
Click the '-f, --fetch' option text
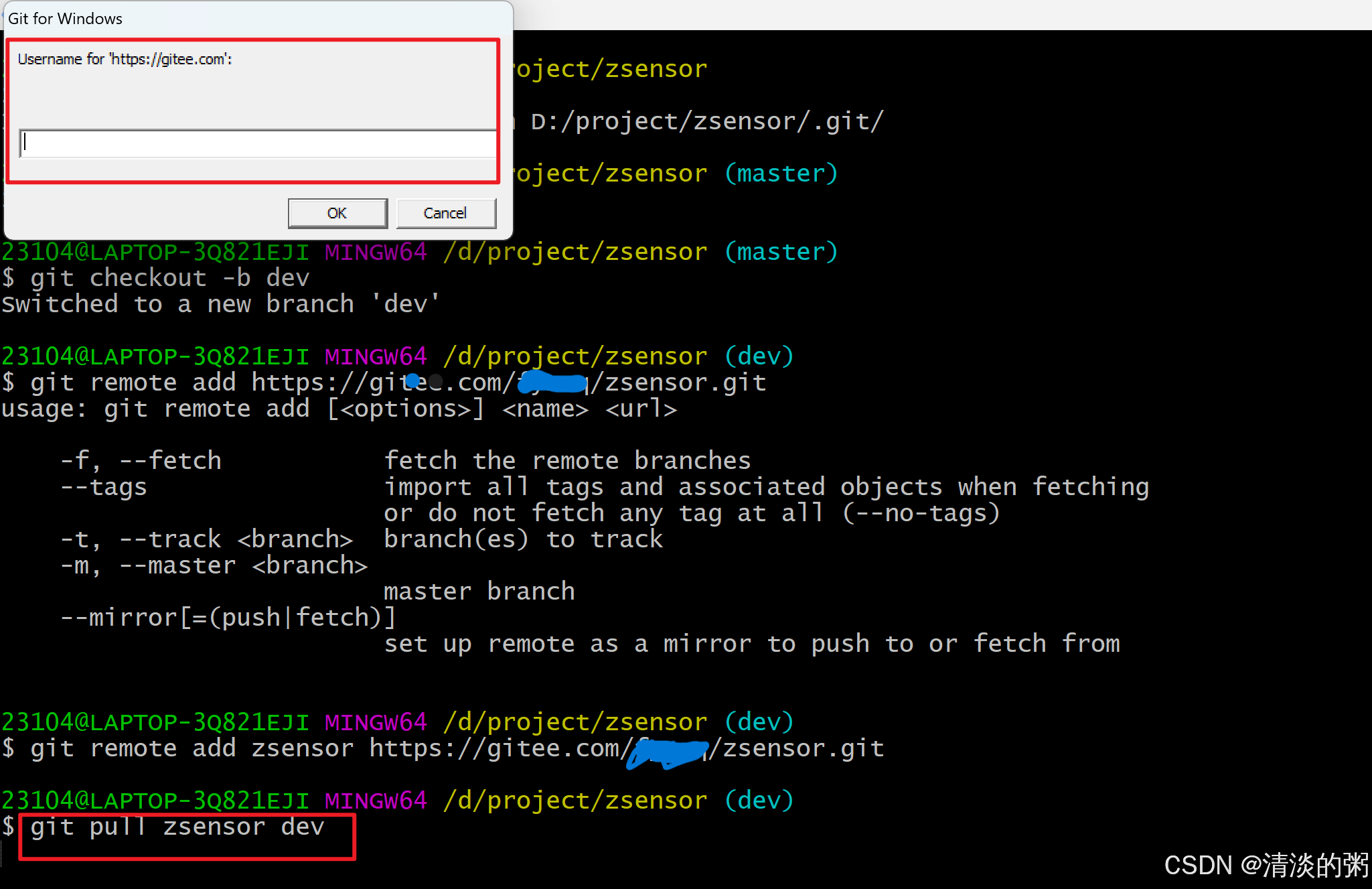(x=141, y=461)
